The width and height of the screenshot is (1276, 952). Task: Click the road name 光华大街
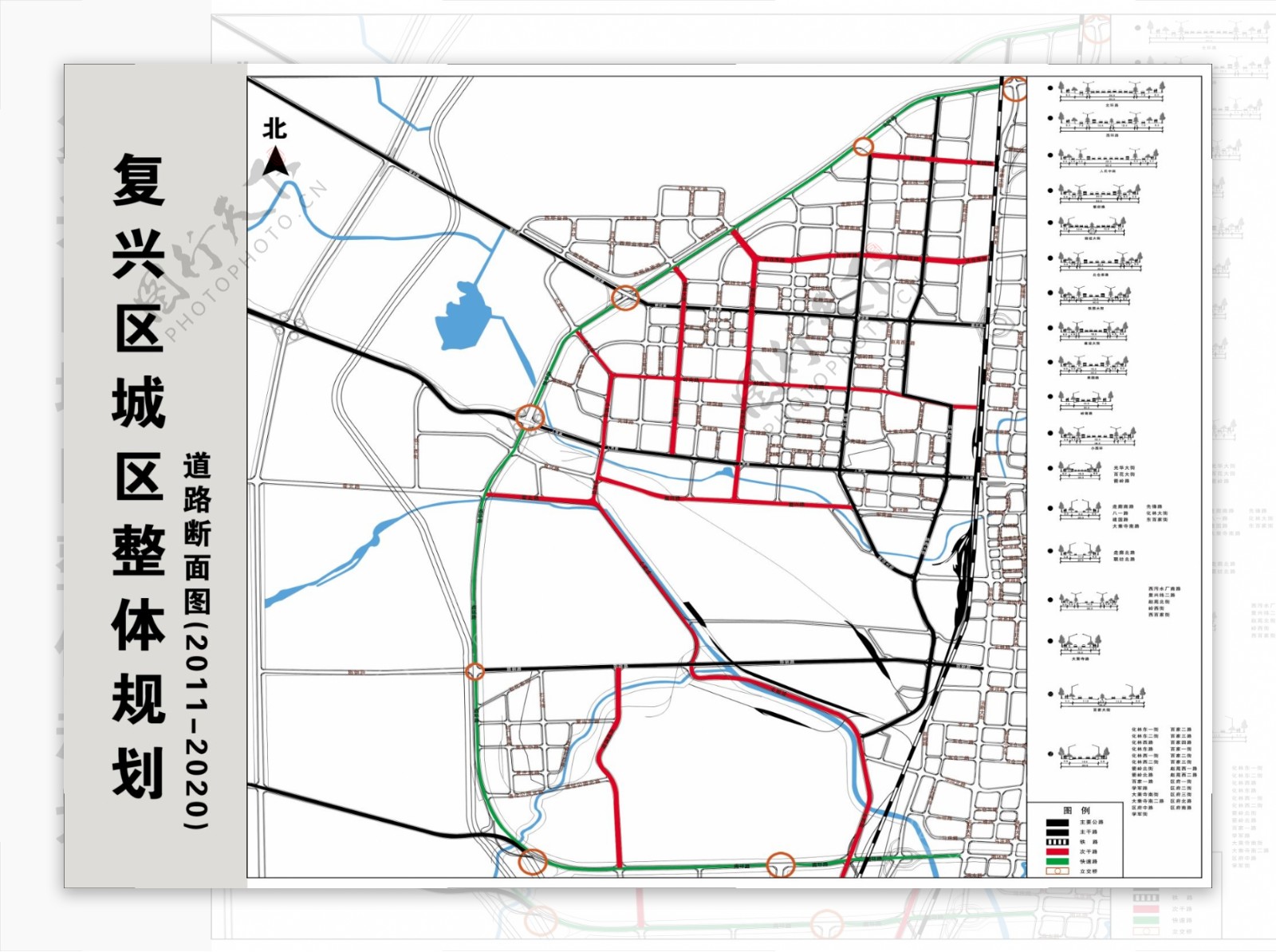[x=1124, y=467]
